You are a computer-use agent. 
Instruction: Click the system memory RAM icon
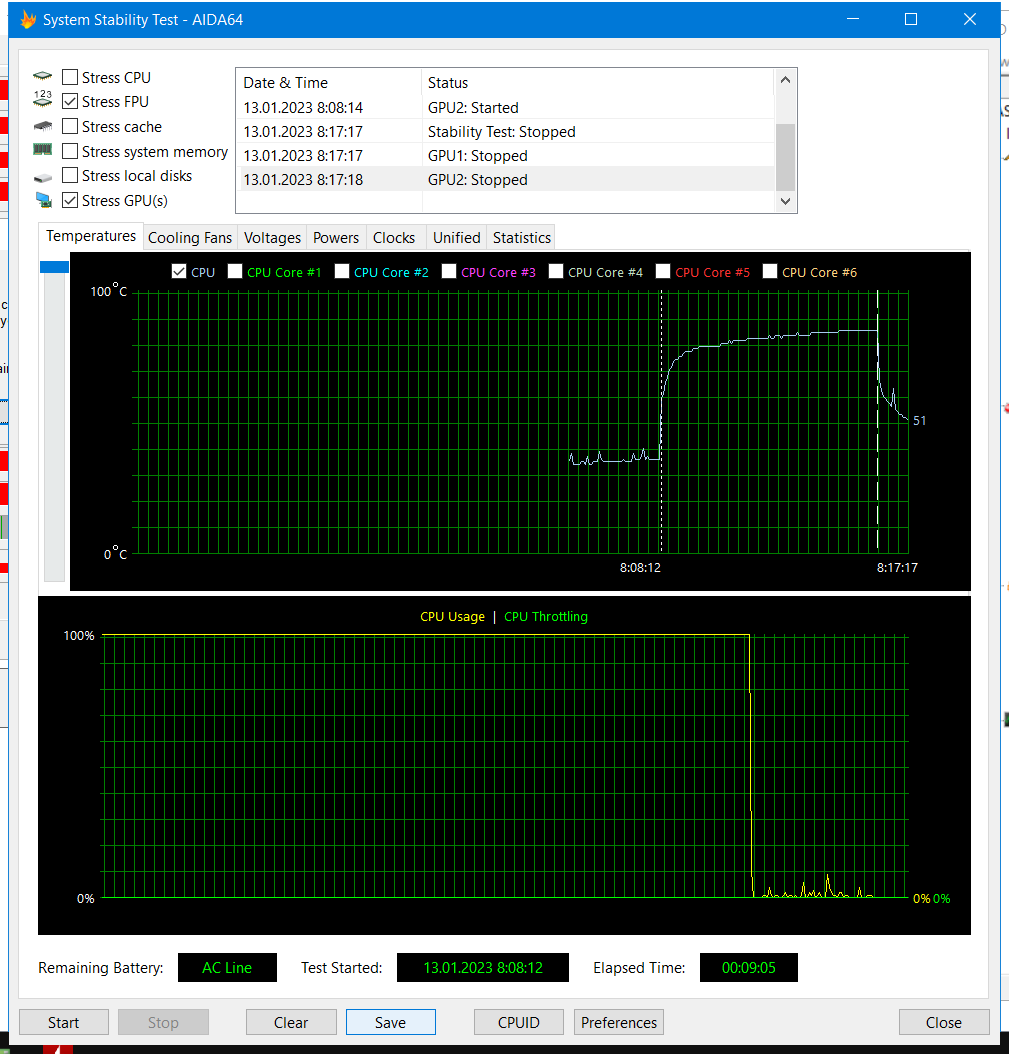tap(42, 149)
